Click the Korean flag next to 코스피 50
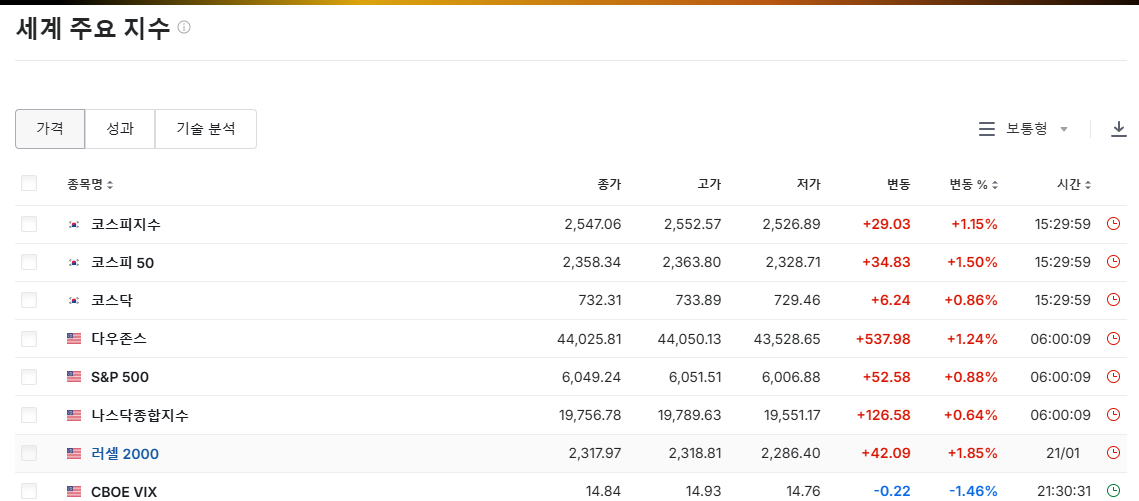 point(74,262)
